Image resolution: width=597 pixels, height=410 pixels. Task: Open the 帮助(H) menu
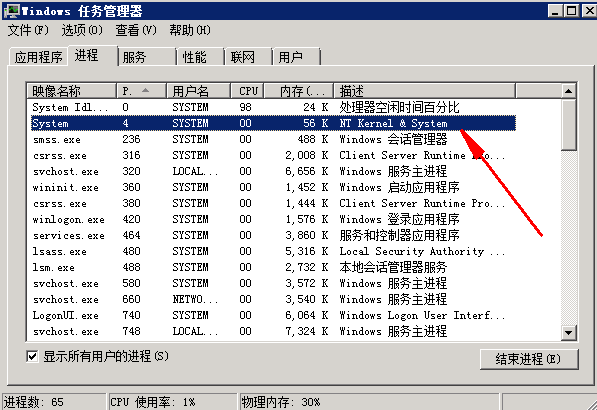[190, 30]
